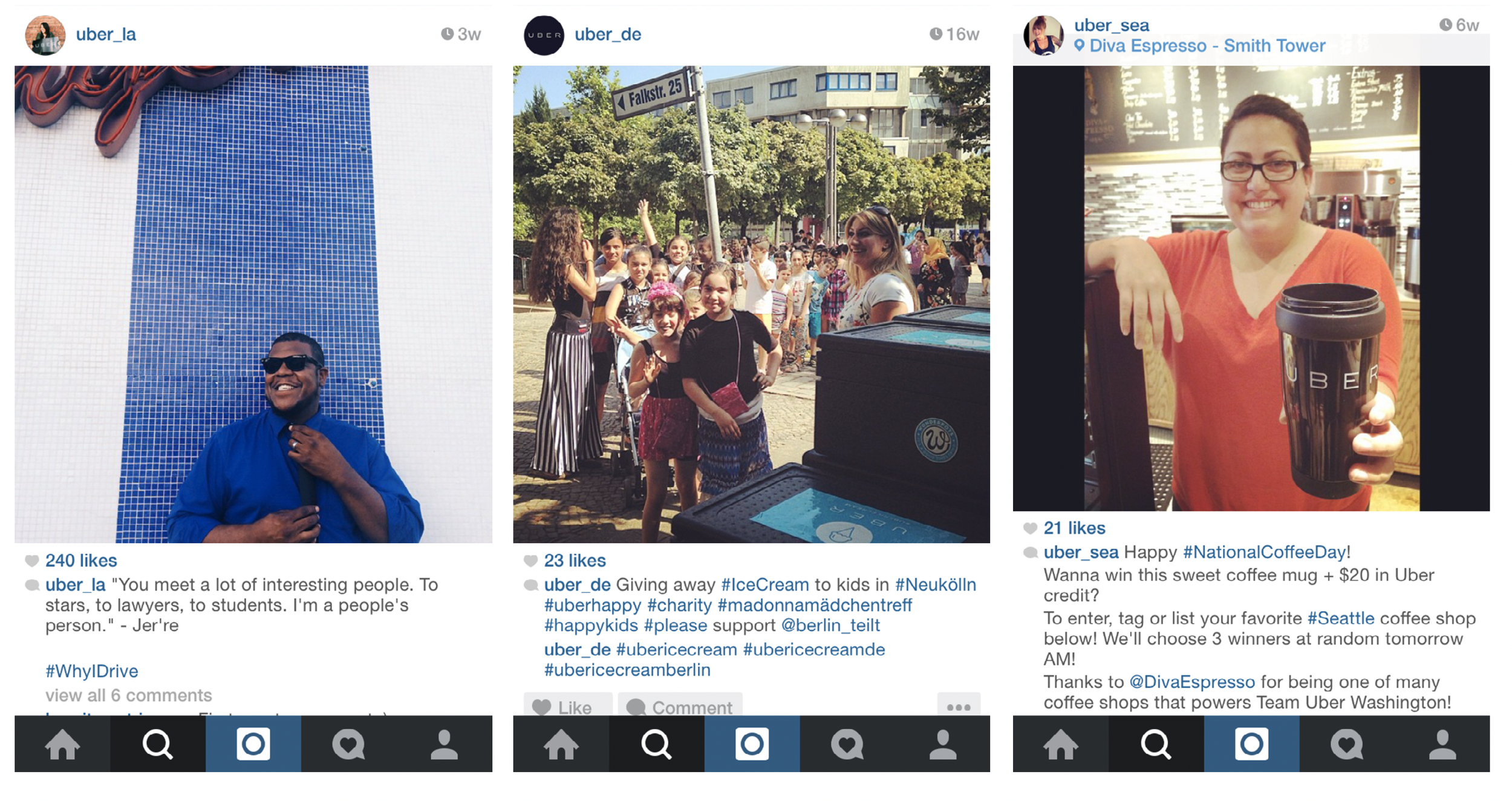Tap home icon in uber_sea screen
1512x801 pixels.
click(1061, 744)
